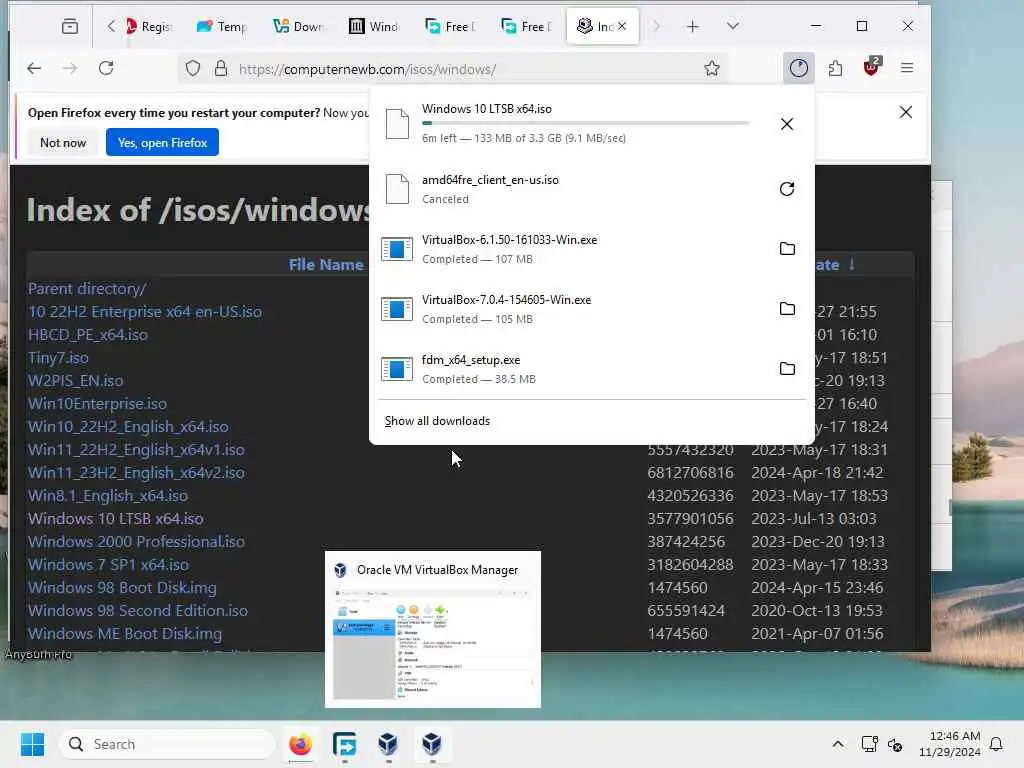Toggle the downloads panel button
This screenshot has height=768, width=1024.
click(x=798, y=68)
